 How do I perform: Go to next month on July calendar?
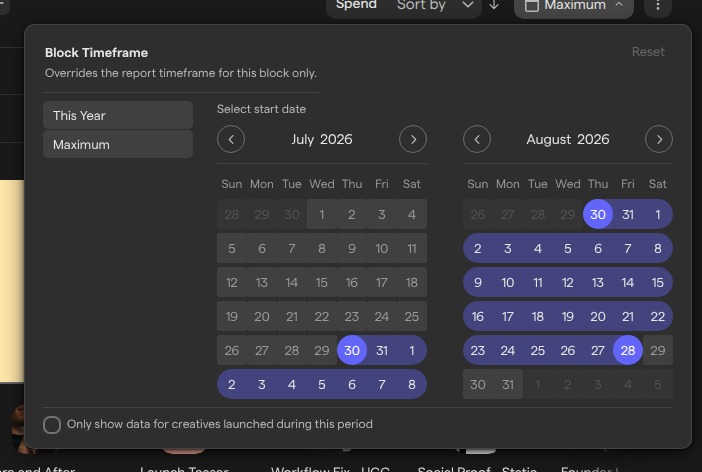coord(413,139)
